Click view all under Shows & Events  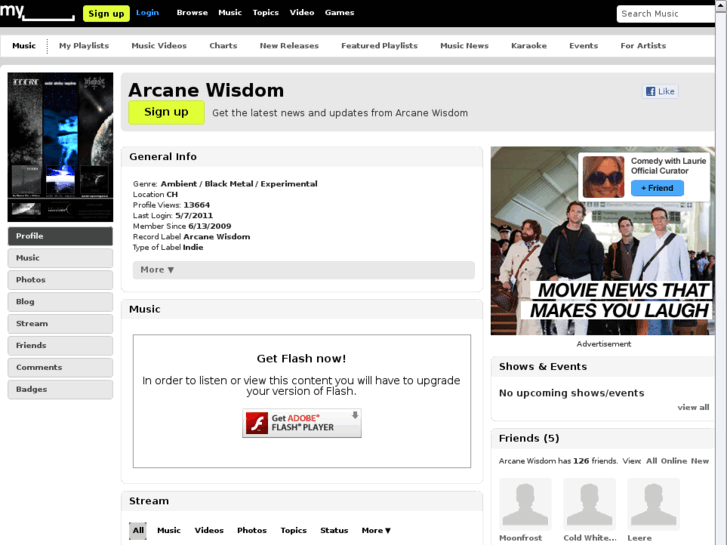693,407
